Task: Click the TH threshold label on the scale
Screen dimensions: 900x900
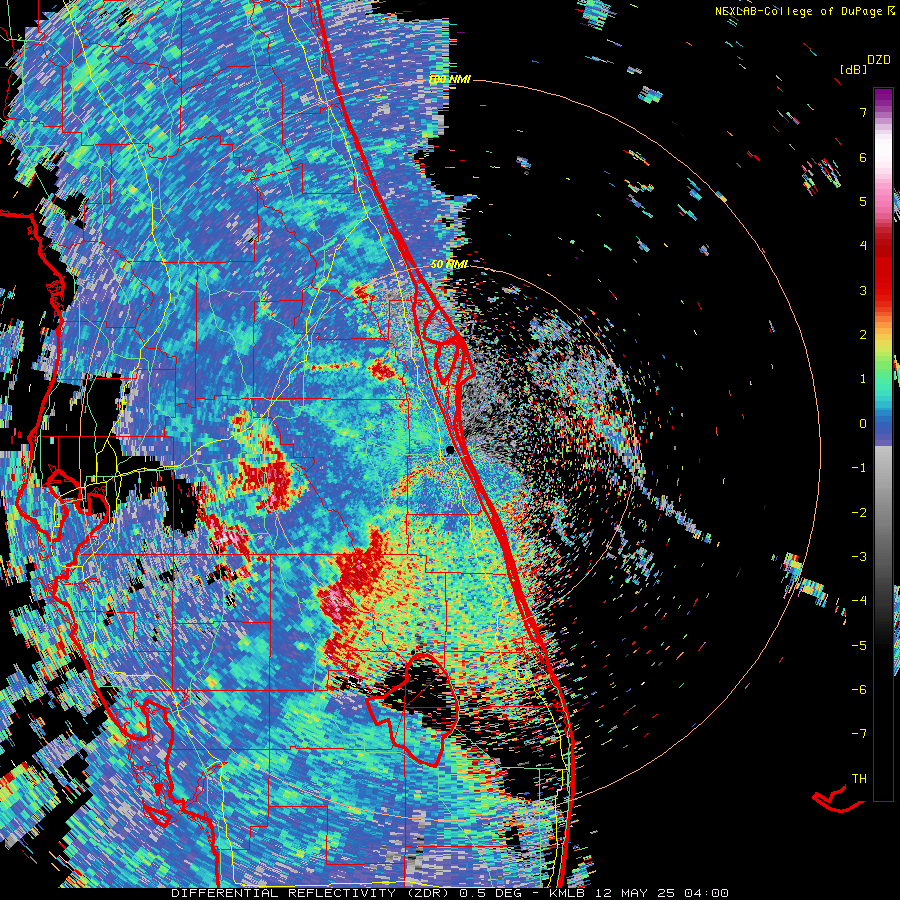Action: 859,779
